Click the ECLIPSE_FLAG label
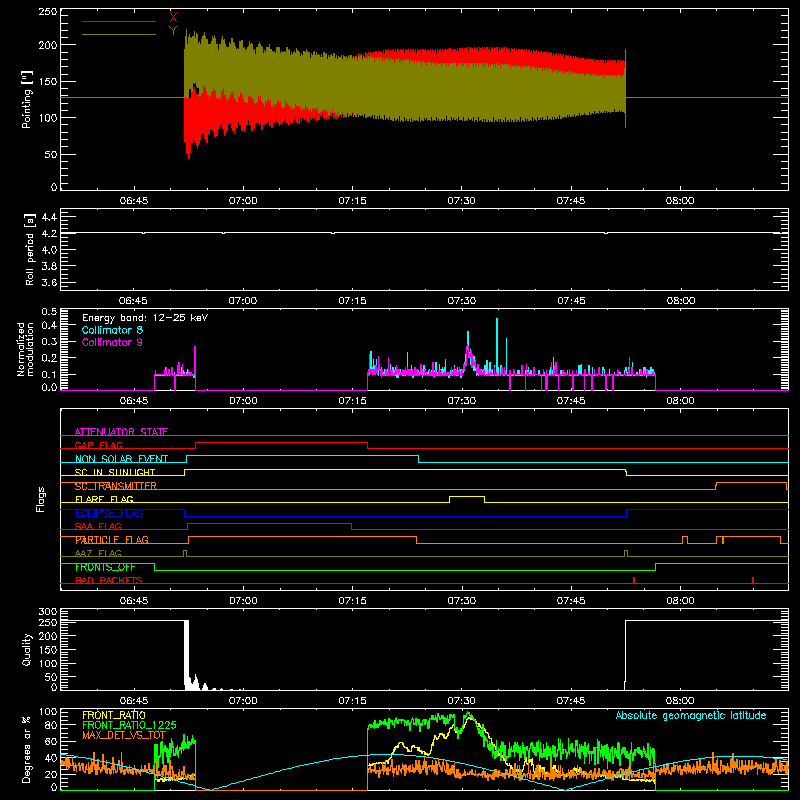Image resolution: width=800 pixels, height=800 pixels. coord(109,513)
